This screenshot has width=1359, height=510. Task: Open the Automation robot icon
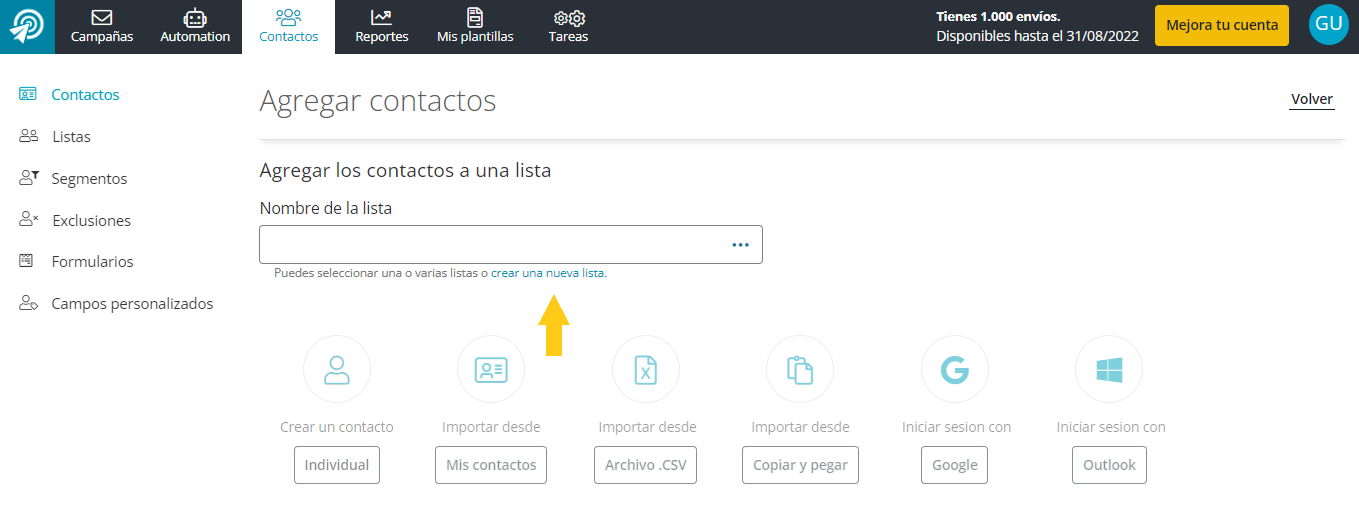tap(195, 17)
